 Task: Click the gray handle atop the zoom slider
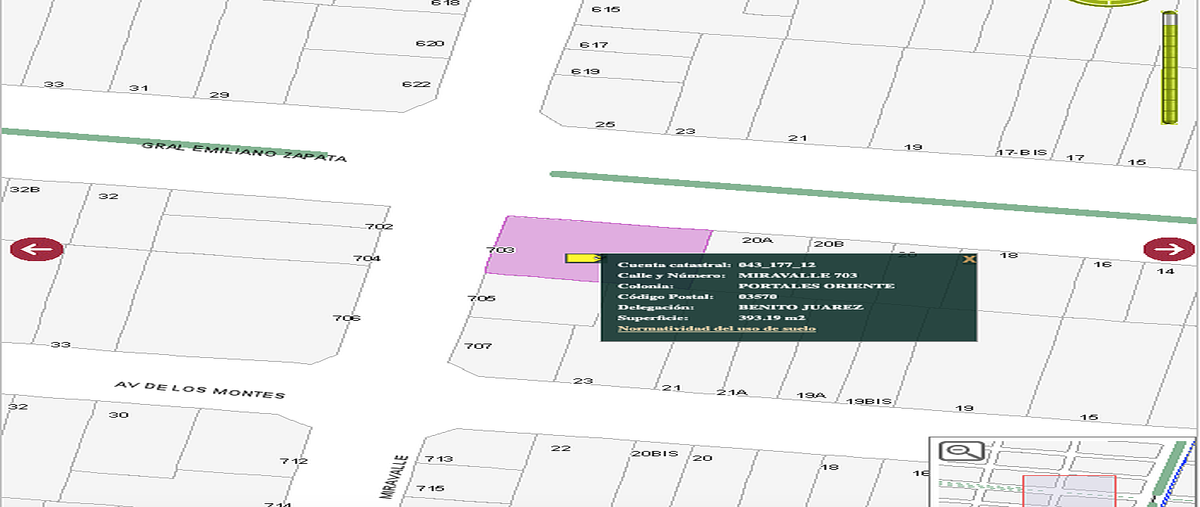(1168, 17)
